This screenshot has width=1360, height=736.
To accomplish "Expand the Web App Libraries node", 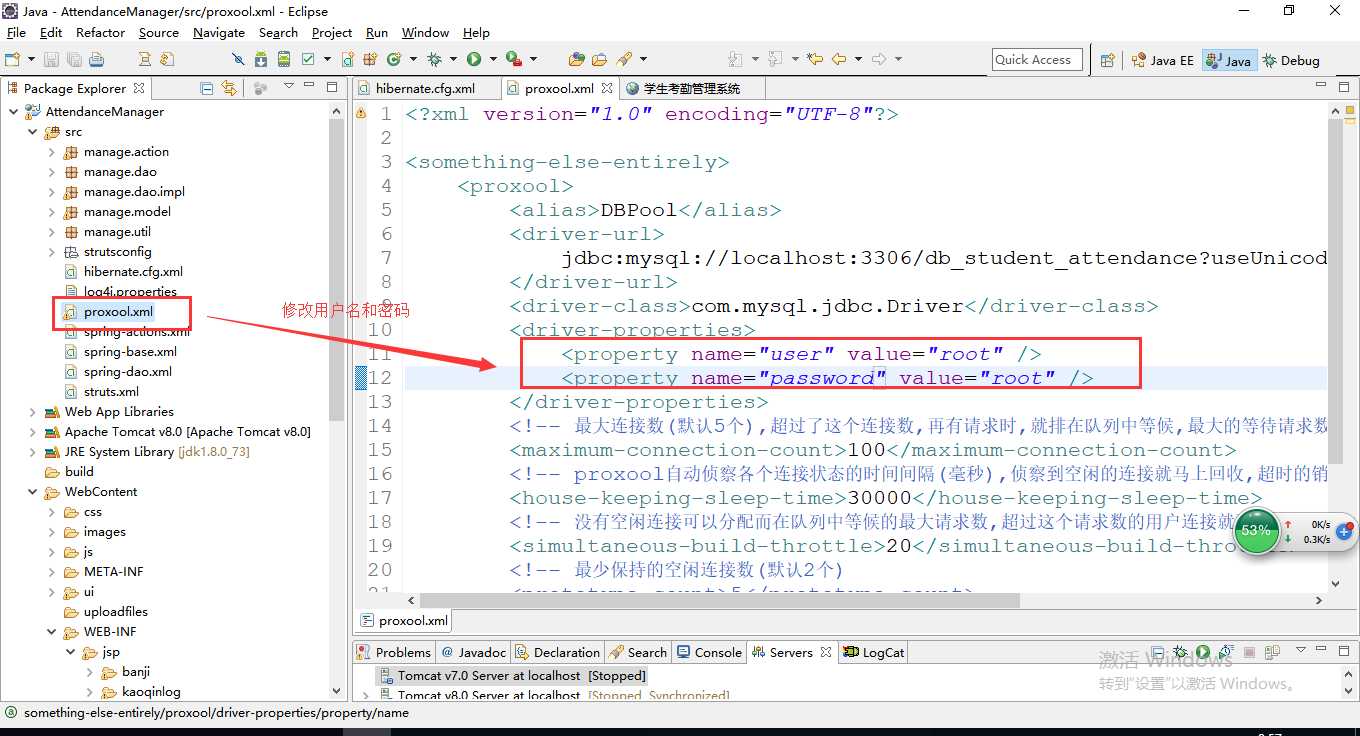I will tap(33, 412).
